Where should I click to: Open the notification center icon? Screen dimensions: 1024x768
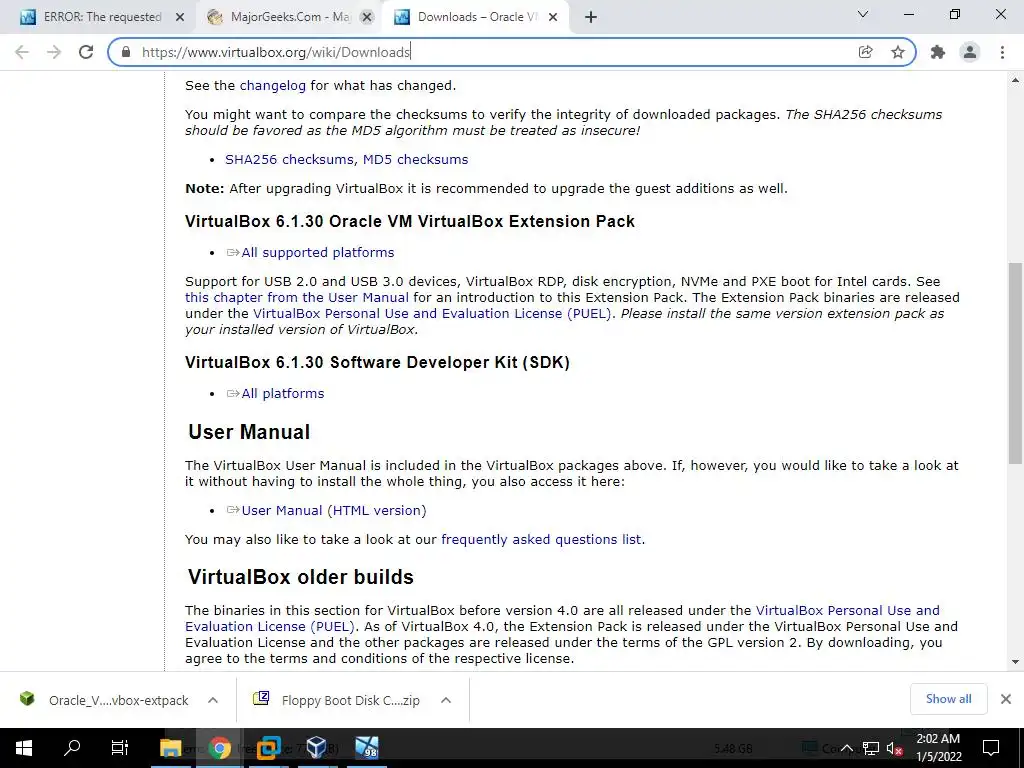click(x=991, y=748)
